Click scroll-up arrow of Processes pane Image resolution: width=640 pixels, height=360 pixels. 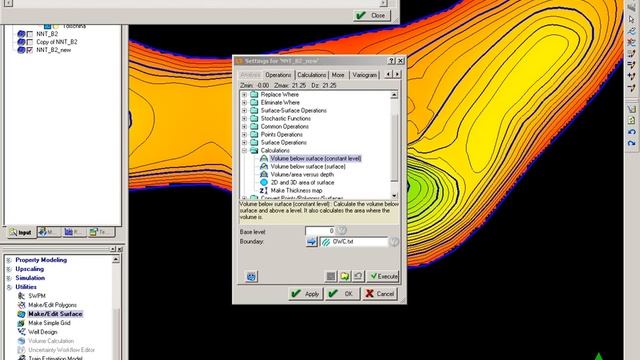(116, 260)
